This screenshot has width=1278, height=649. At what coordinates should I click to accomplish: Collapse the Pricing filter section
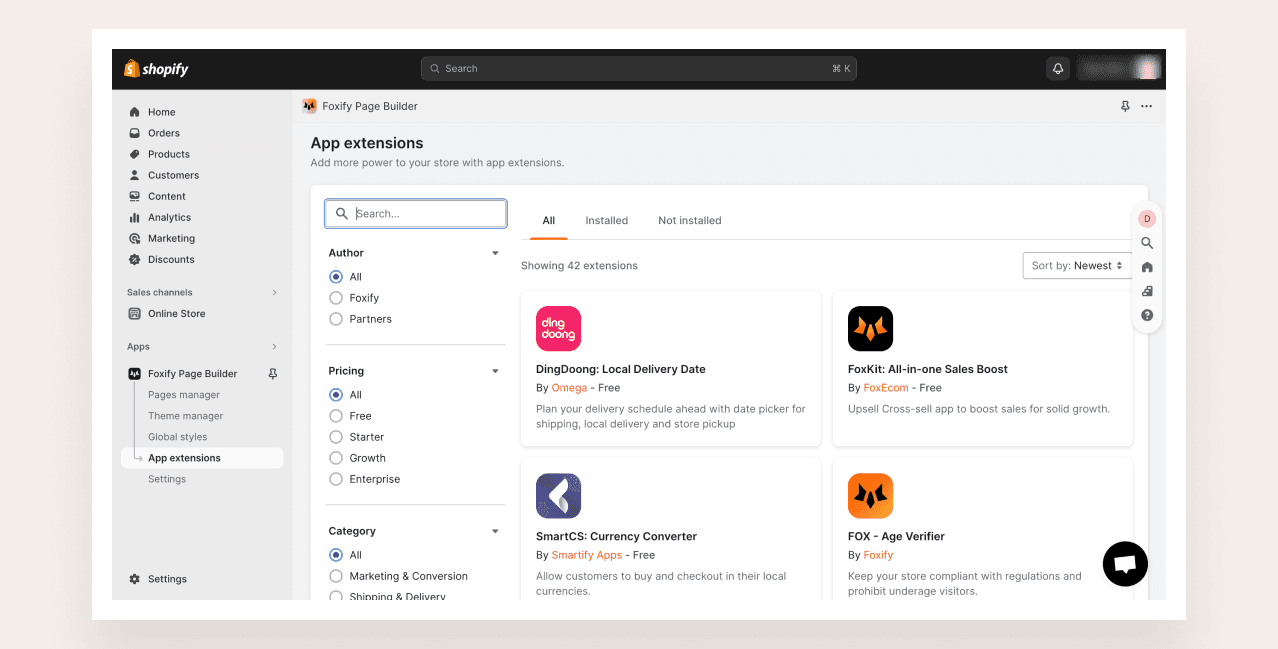pos(495,371)
